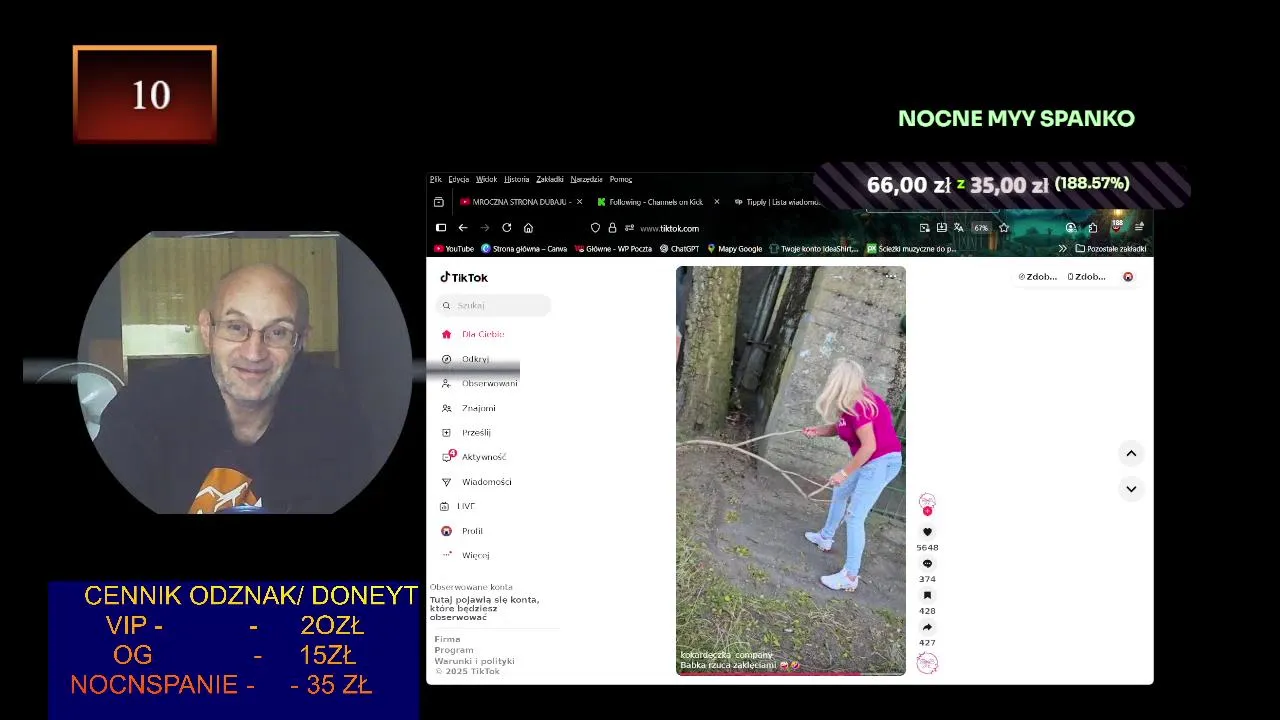Click the first Zdob... coins button
Image resolution: width=1280 pixels, height=720 pixels.
pyautogui.click(x=1038, y=277)
